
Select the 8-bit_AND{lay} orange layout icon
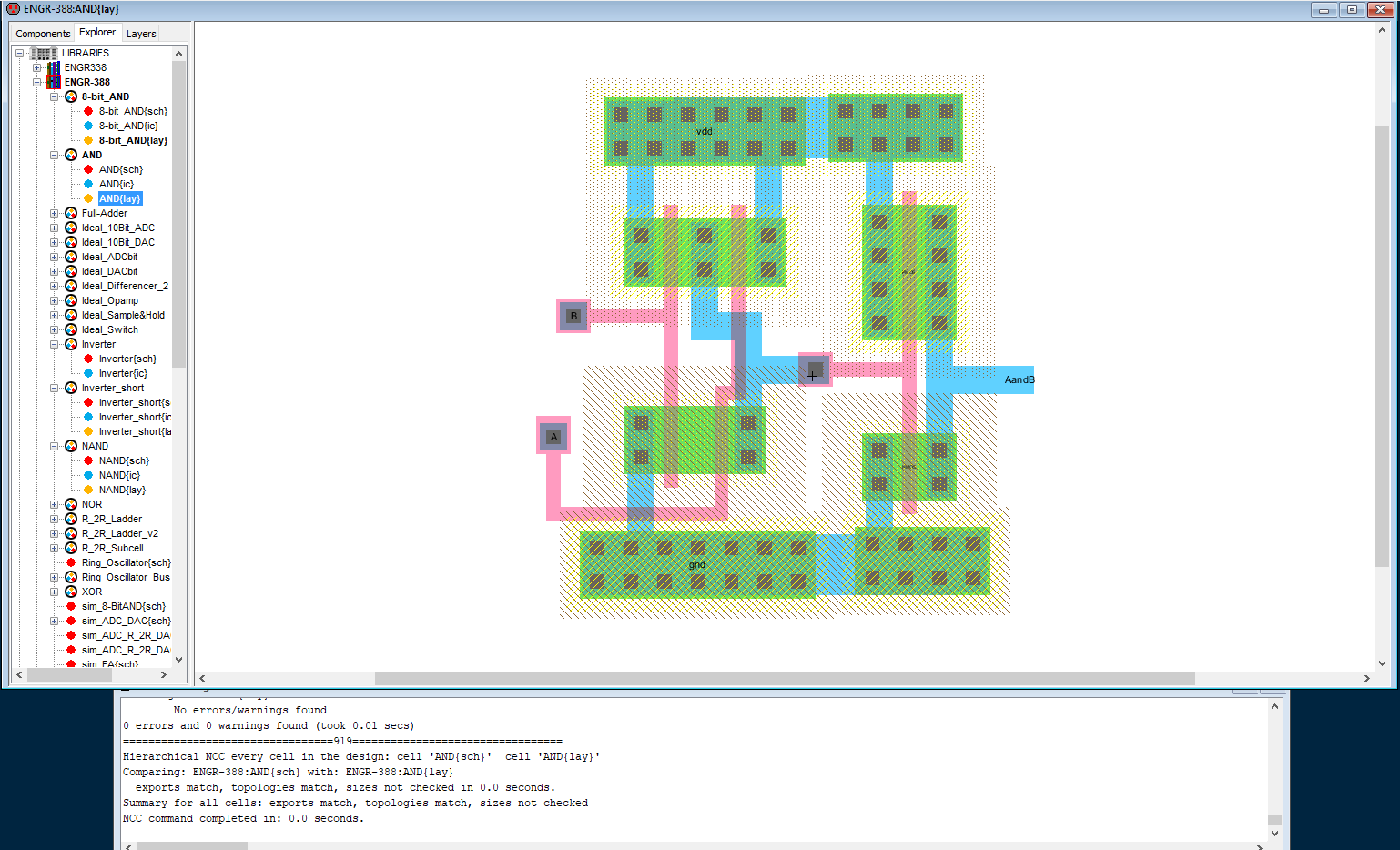[88, 140]
